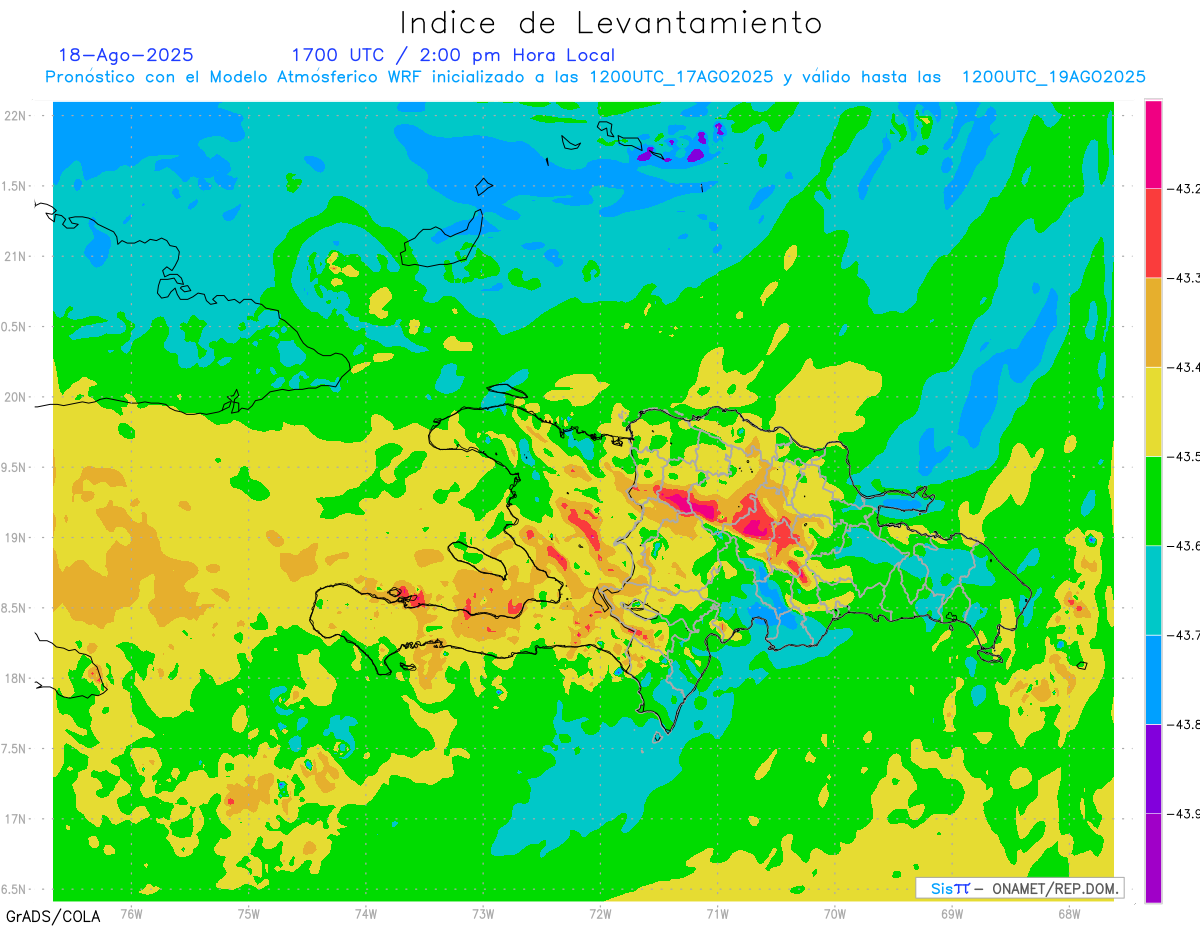
Task: Pick the yellow swatch between -43.4 and -43.5
Action: click(1153, 411)
